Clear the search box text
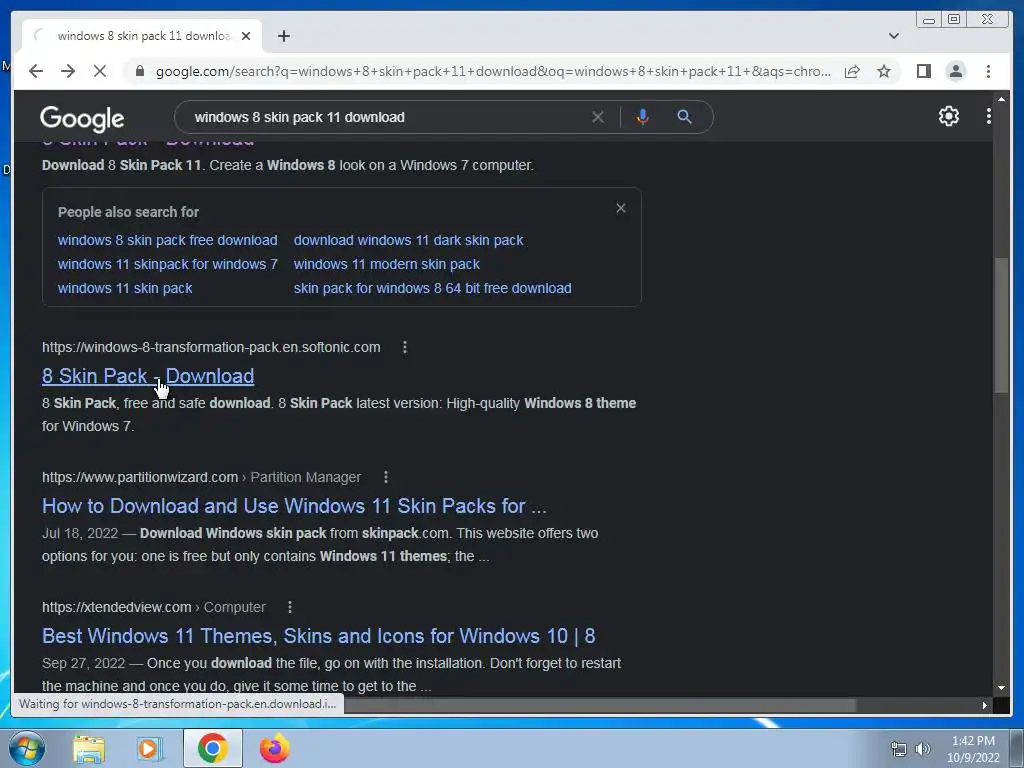Viewport: 1024px width, 768px height. click(x=598, y=117)
